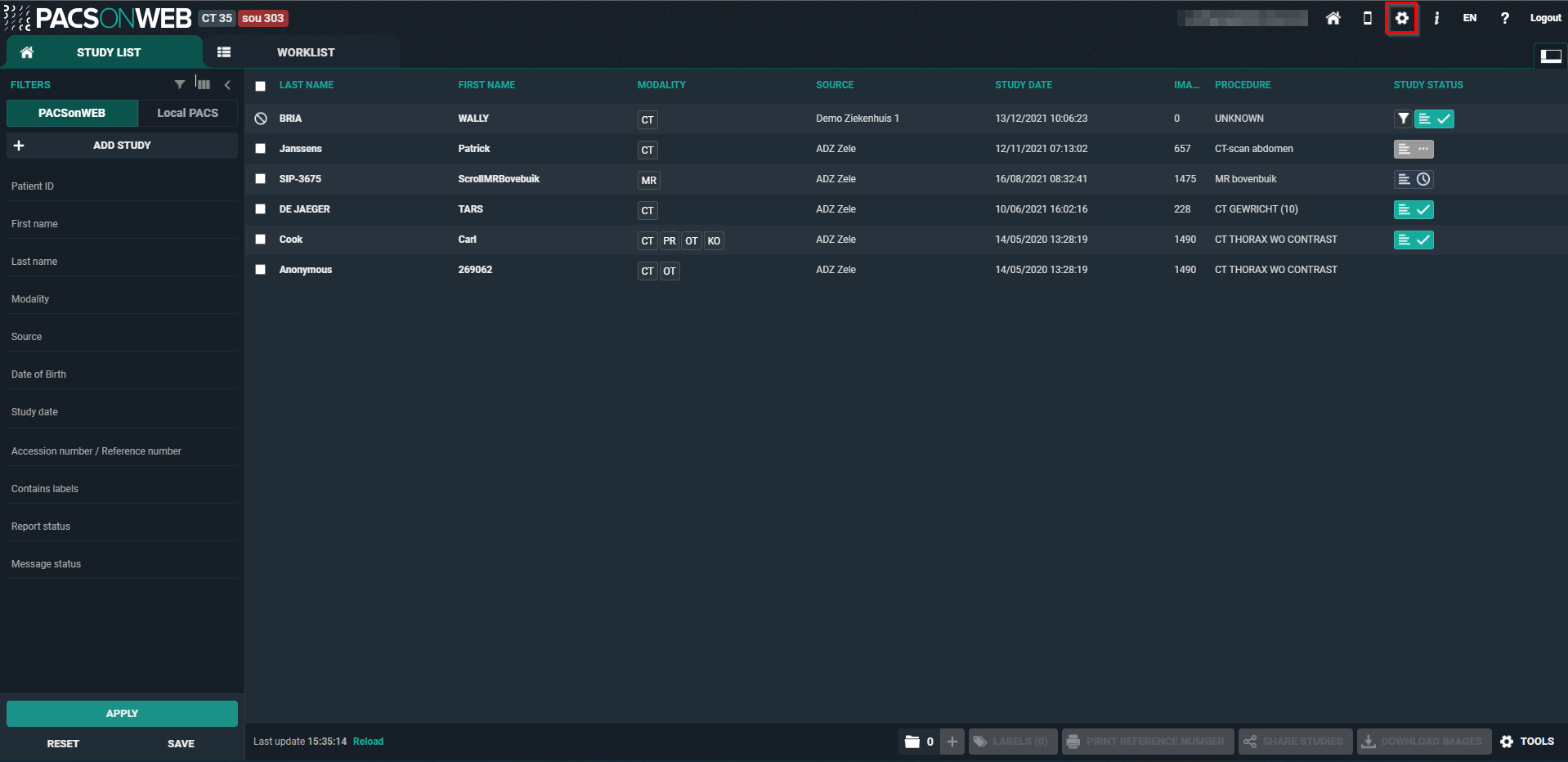Open the mobile device icon in header

1367,18
